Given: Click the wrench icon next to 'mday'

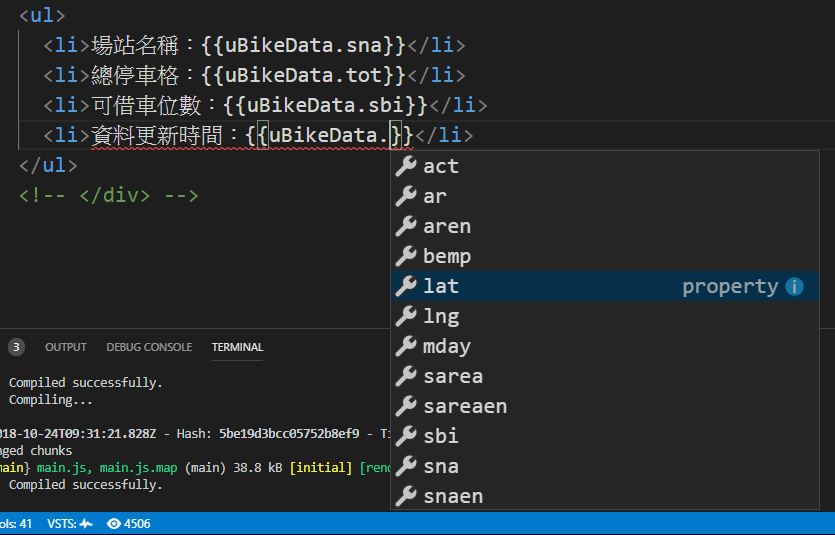Looking at the screenshot, I should (406, 346).
